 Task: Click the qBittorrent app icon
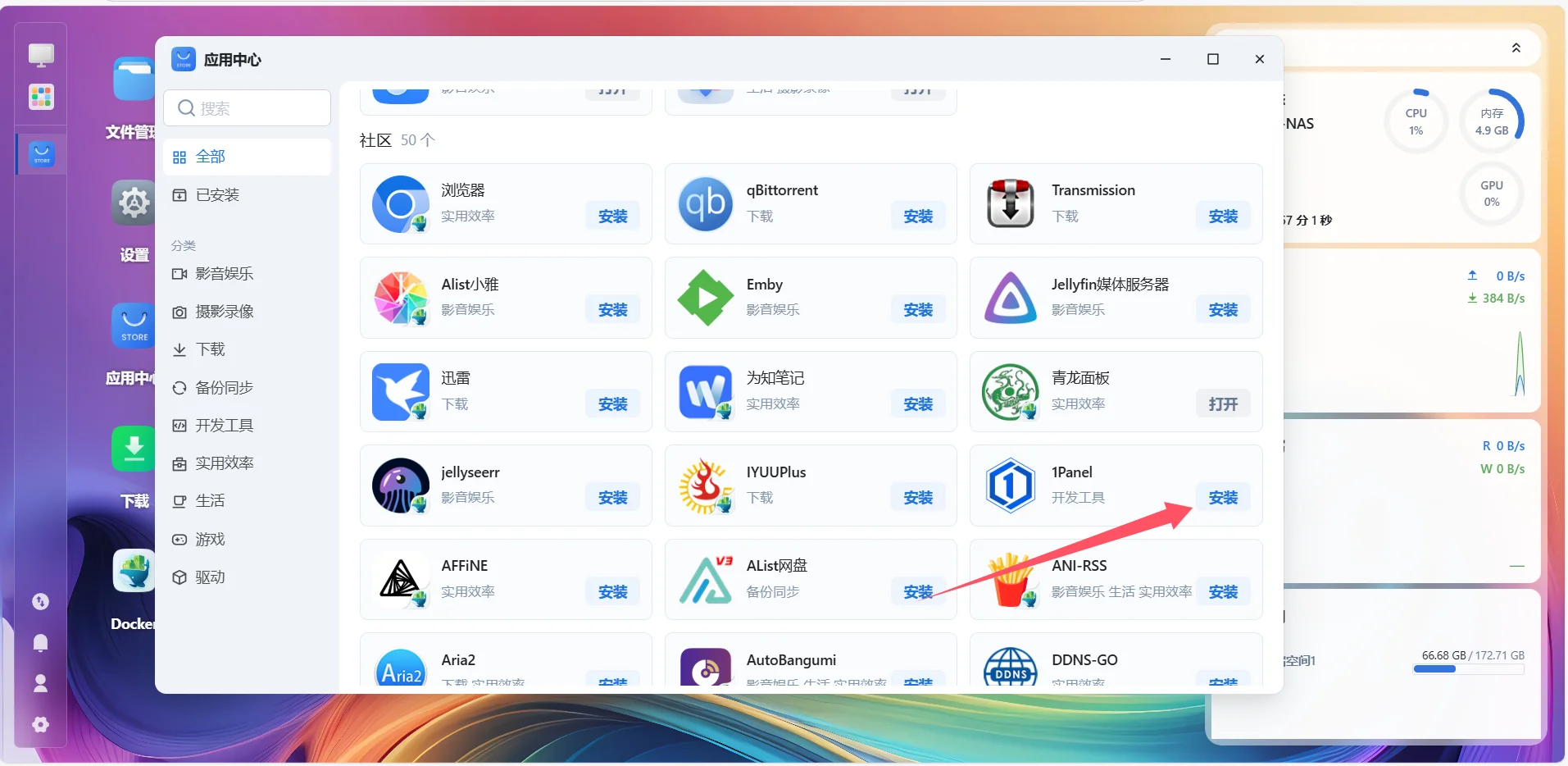[705, 204]
